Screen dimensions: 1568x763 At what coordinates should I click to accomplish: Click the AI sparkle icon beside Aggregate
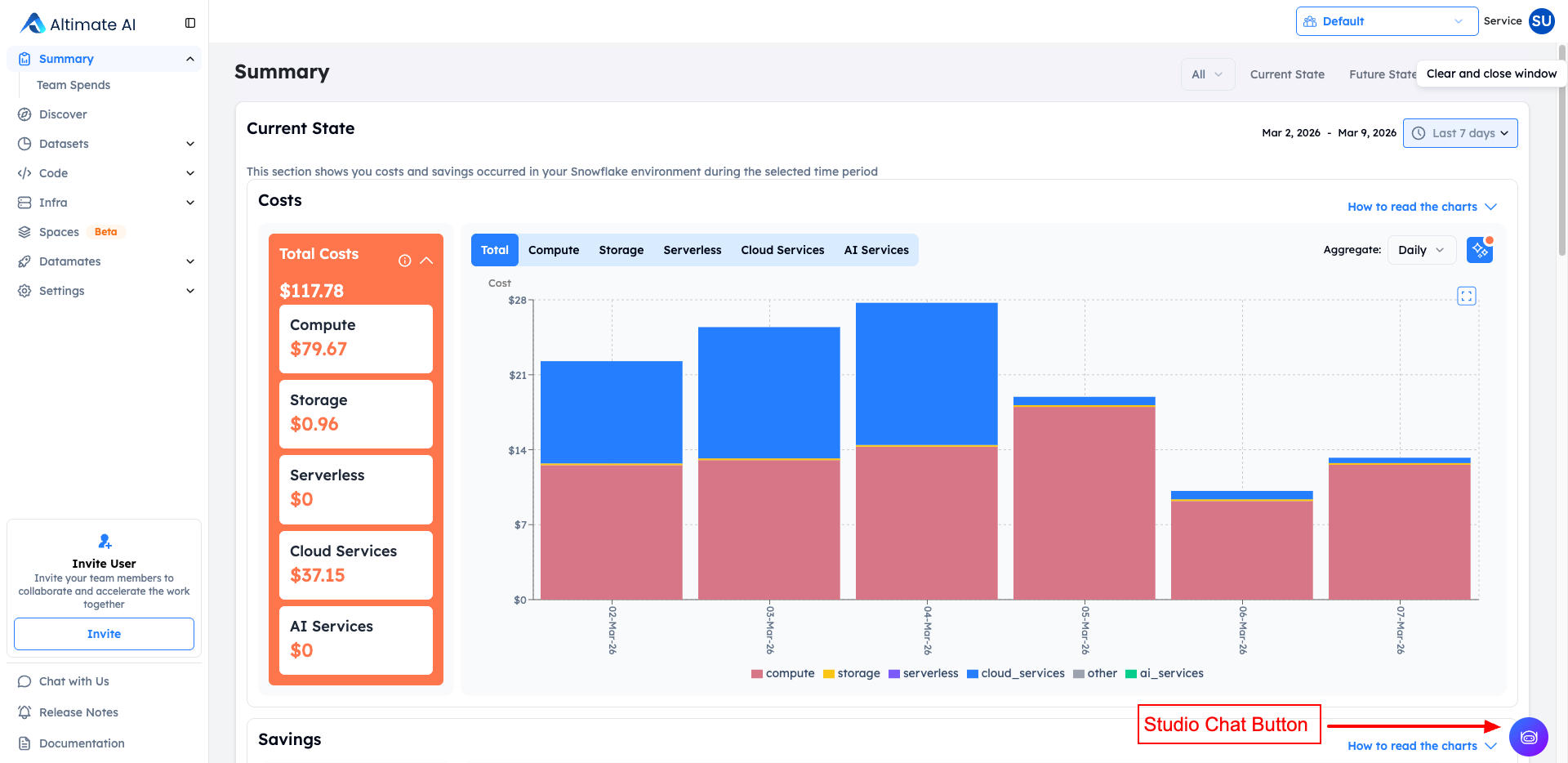click(1479, 250)
